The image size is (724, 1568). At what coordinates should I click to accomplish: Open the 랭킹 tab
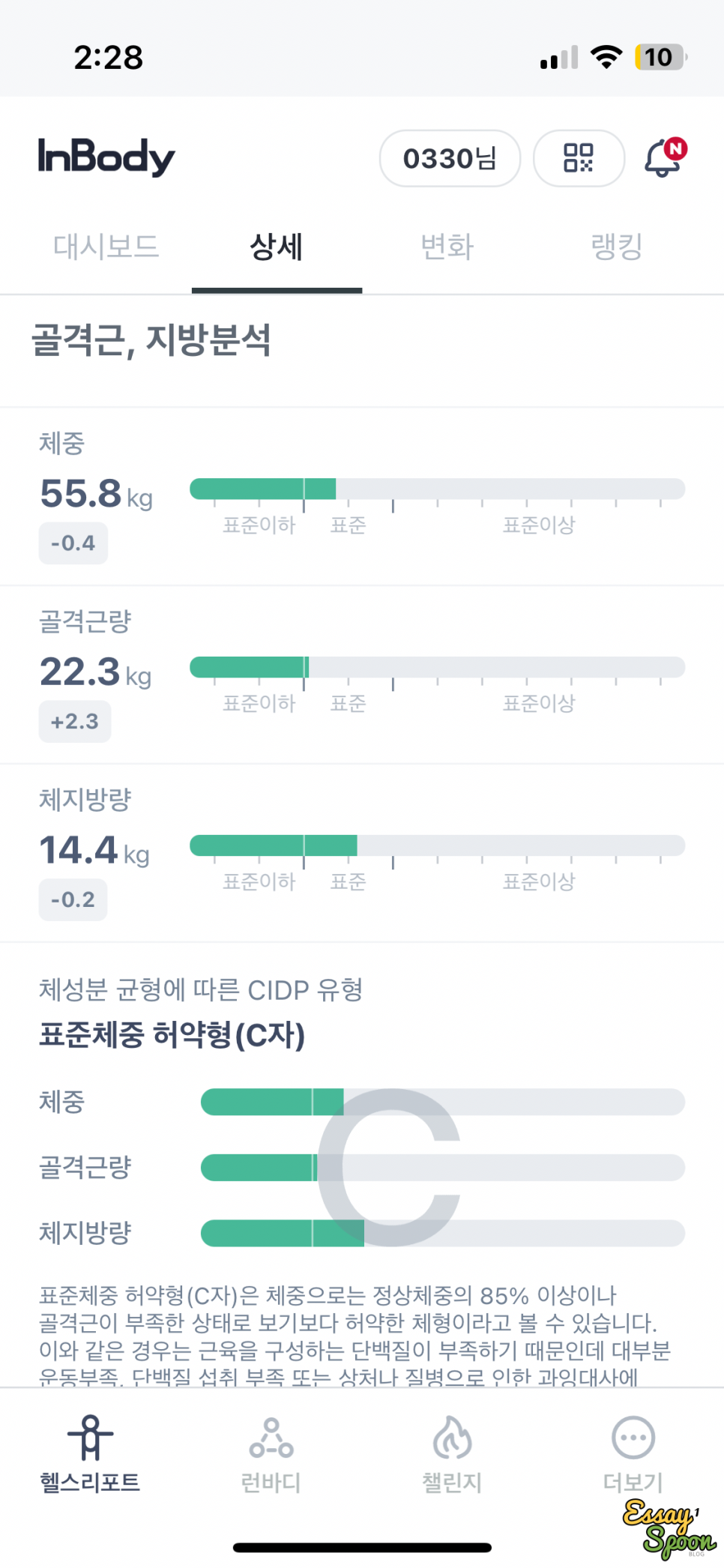click(x=617, y=247)
